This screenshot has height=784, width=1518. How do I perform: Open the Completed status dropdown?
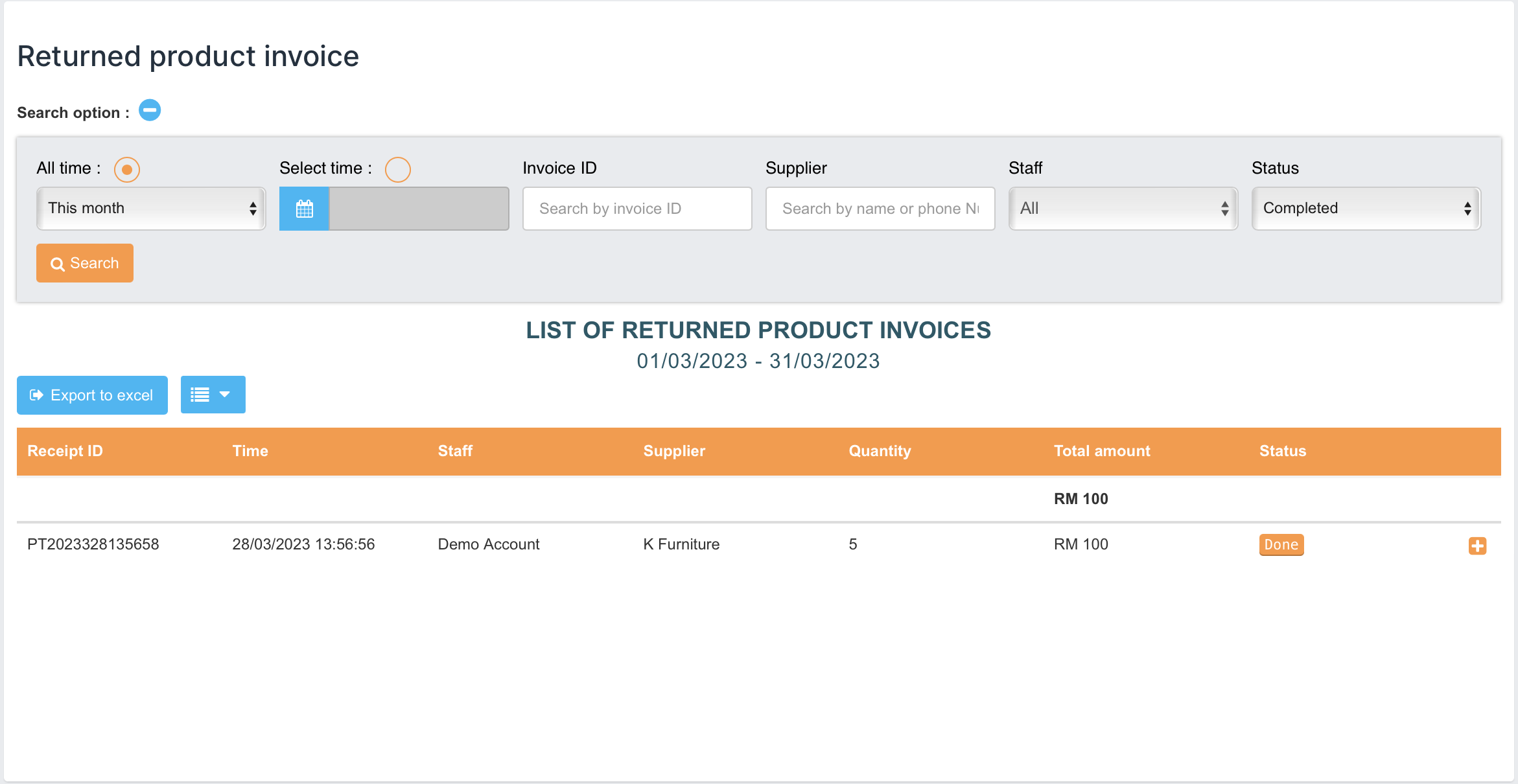(1366, 209)
